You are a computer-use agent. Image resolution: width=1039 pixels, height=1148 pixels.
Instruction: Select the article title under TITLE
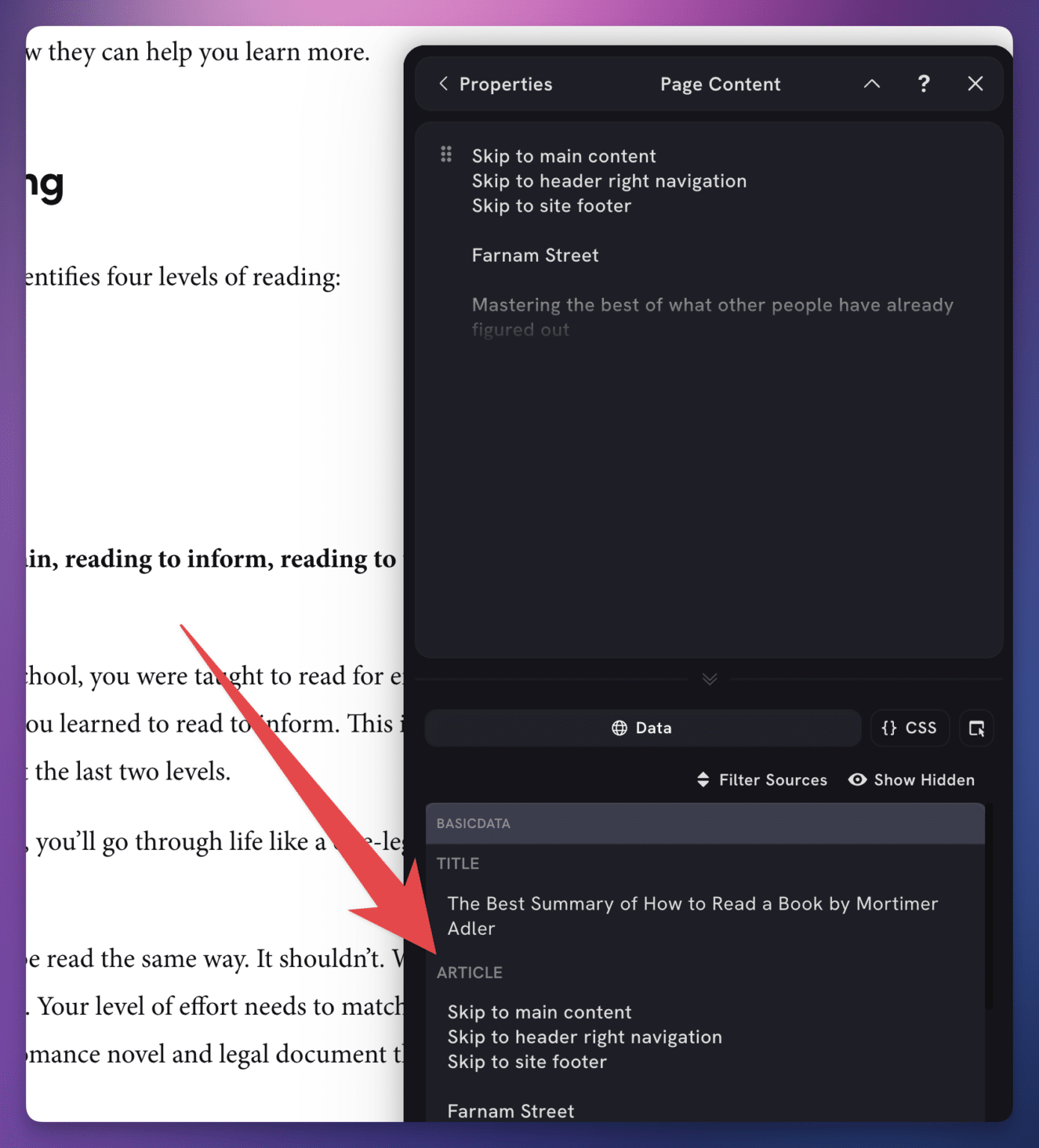(692, 916)
